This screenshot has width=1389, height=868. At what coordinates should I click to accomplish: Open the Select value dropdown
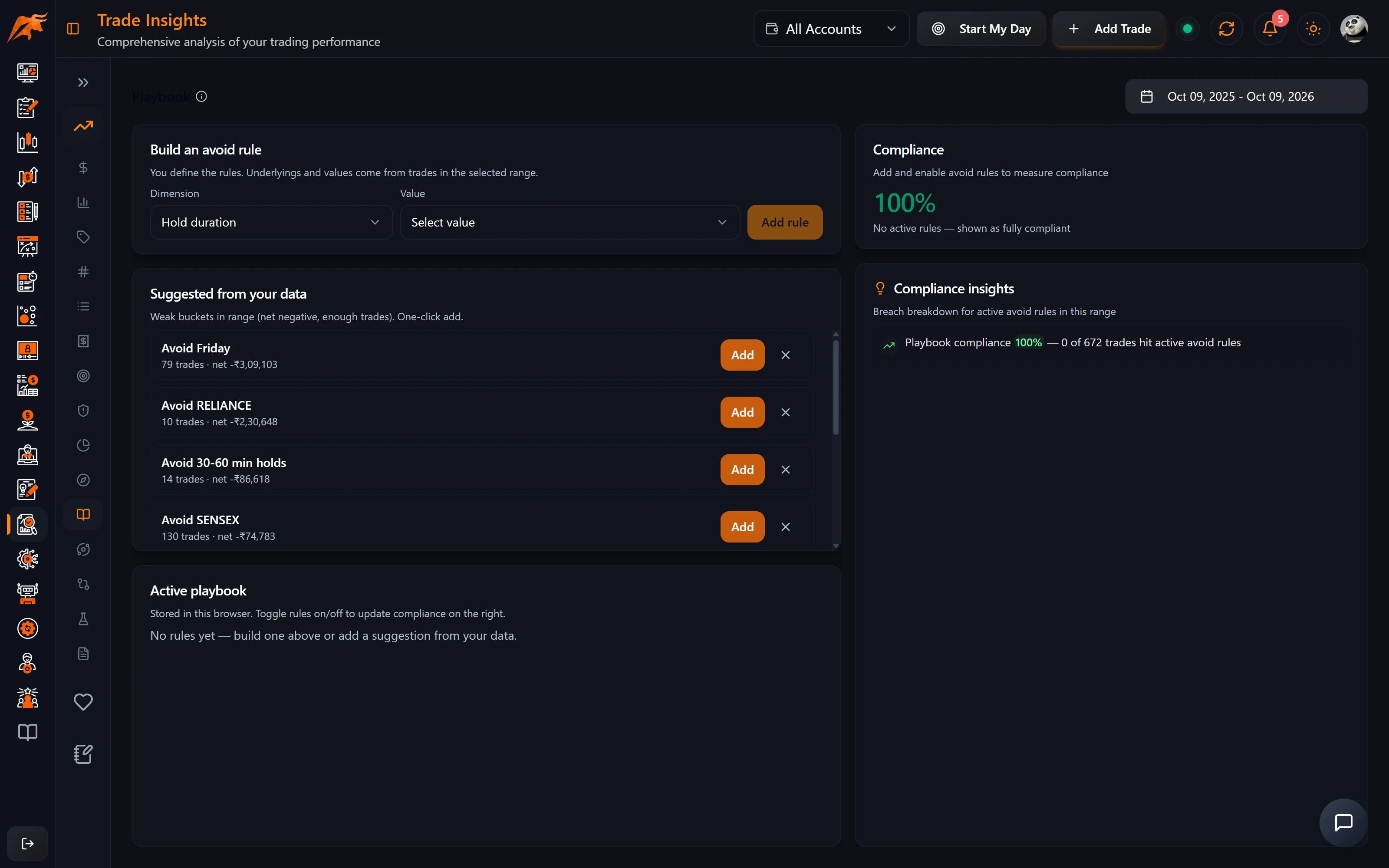pos(569,222)
